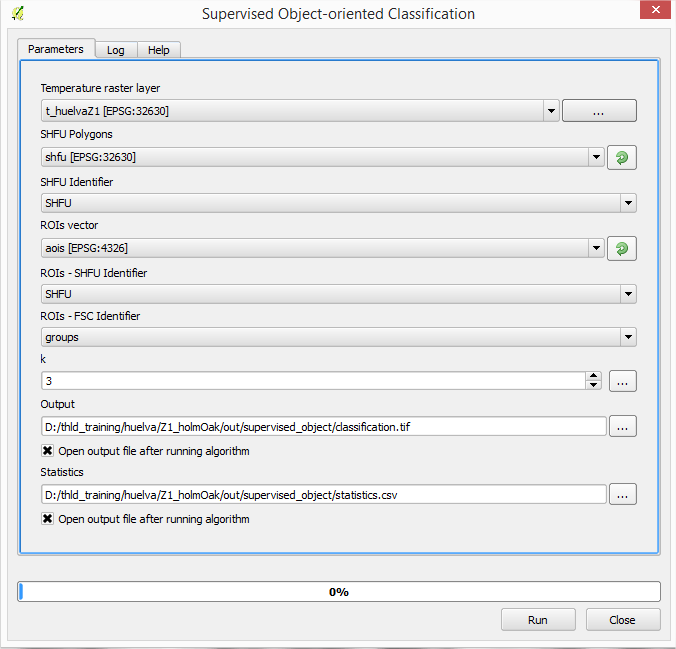Open the Help tab
Image resolution: width=676 pixels, height=649 pixels.
pyautogui.click(x=159, y=50)
